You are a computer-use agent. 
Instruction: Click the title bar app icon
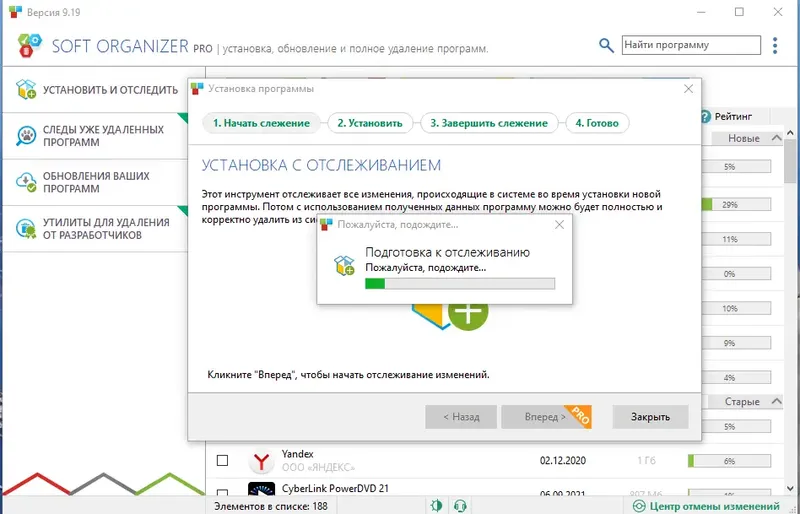click(15, 11)
